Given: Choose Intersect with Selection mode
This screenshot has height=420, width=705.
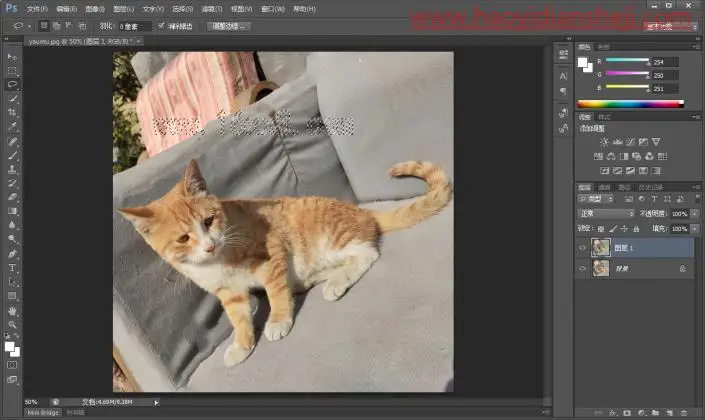Looking at the screenshot, I should [x=82, y=26].
